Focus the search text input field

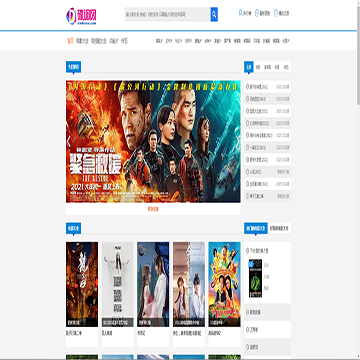[x=167, y=15]
